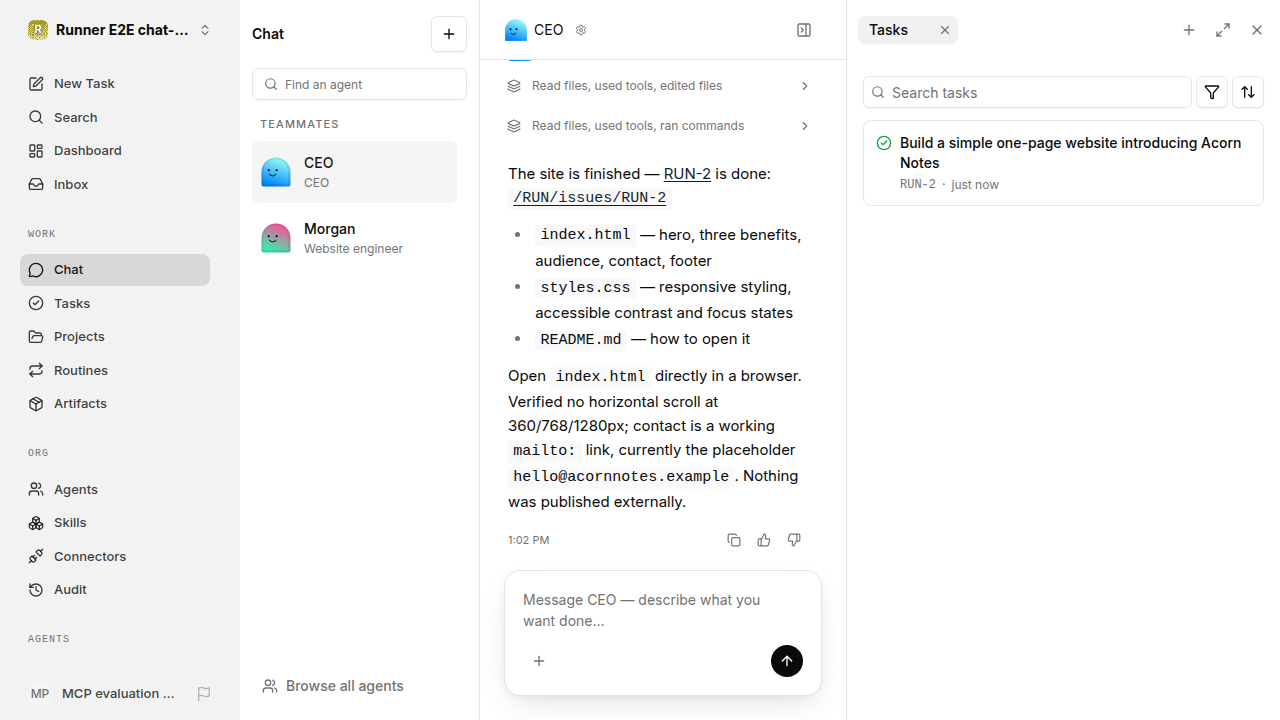Select Morgan Website engineer teammate
This screenshot has height=720, width=1280.
354,238
